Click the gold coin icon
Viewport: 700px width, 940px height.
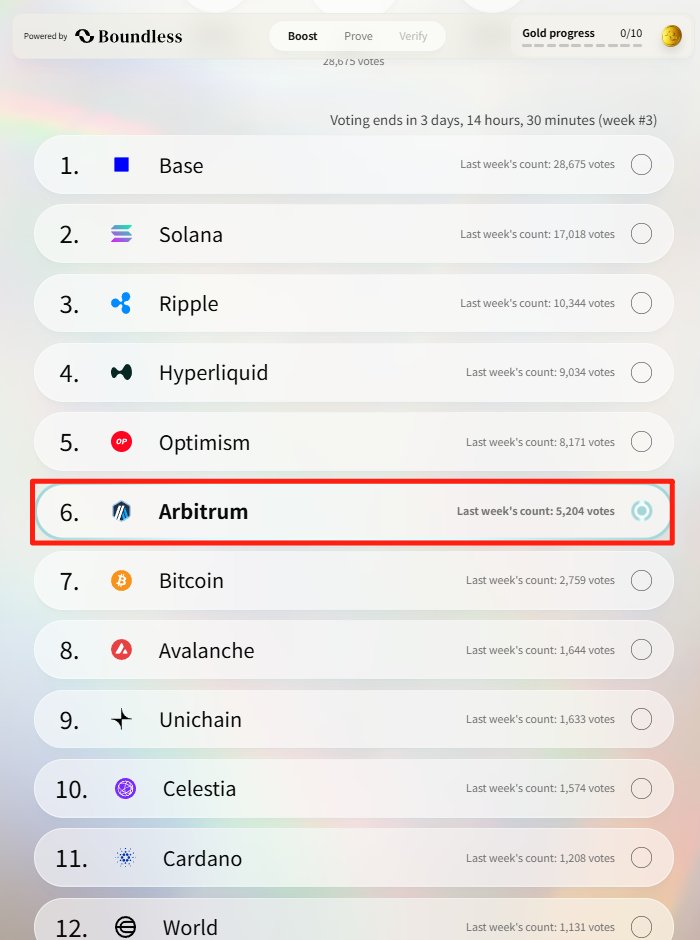(x=671, y=36)
